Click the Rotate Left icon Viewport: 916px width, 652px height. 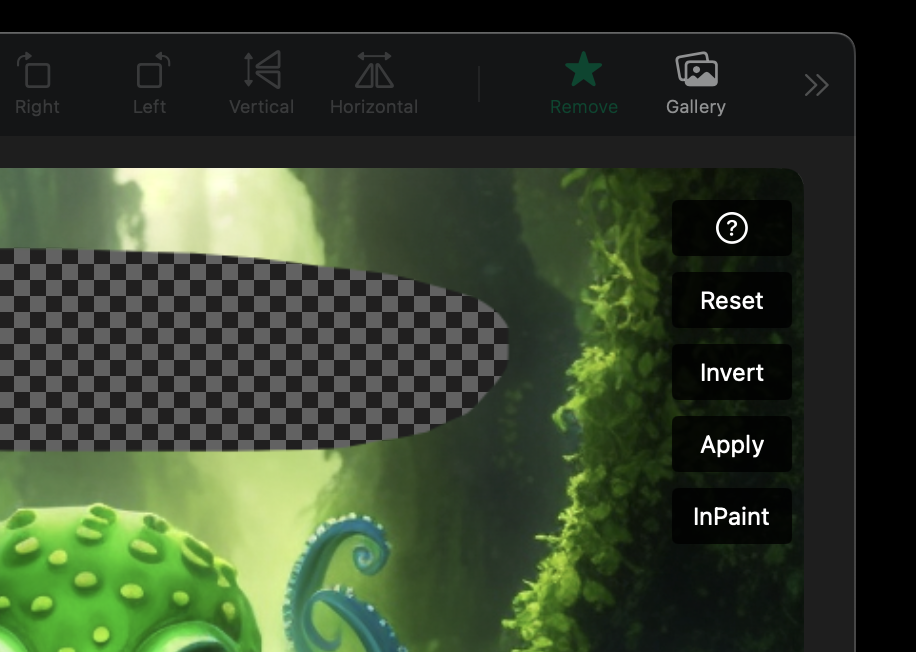151,72
